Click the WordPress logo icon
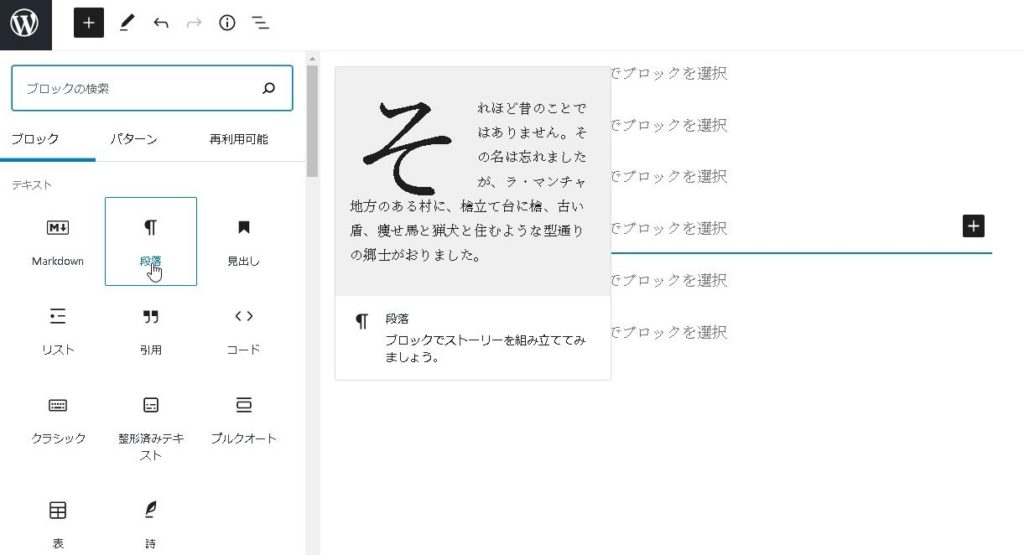The height and width of the screenshot is (555, 1024). (25, 24)
